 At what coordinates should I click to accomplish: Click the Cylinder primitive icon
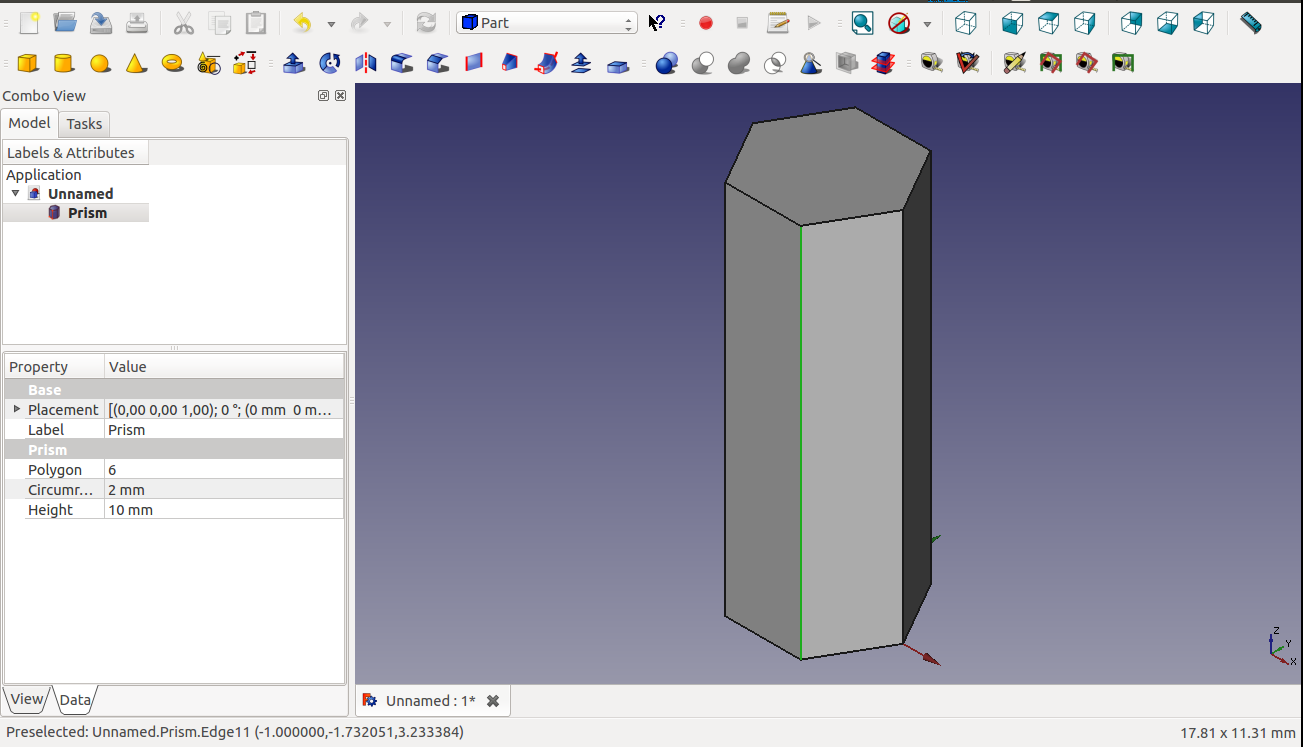point(63,64)
